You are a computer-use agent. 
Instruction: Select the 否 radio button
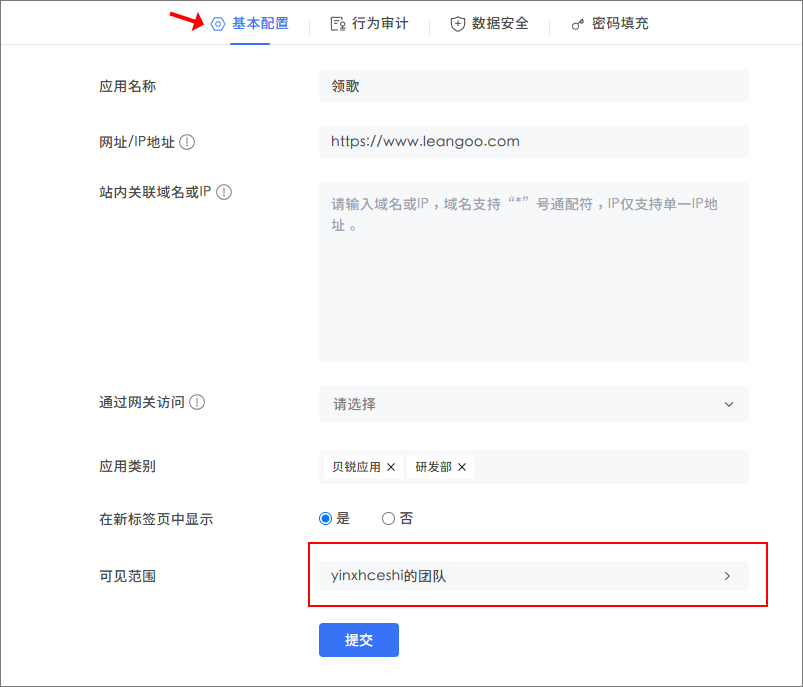click(x=388, y=518)
